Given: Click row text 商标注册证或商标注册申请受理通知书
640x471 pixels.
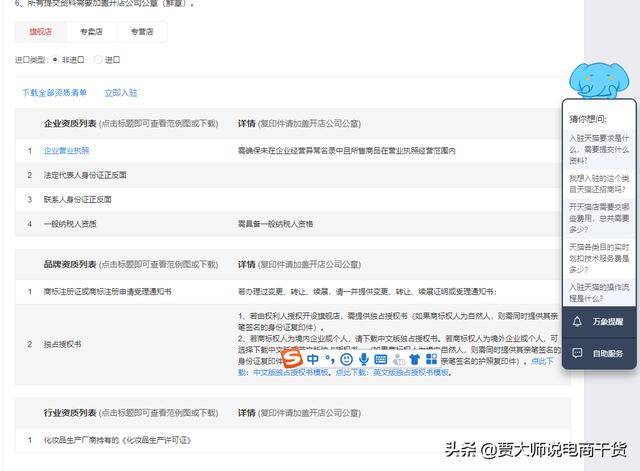Looking at the screenshot, I should tap(108, 291).
